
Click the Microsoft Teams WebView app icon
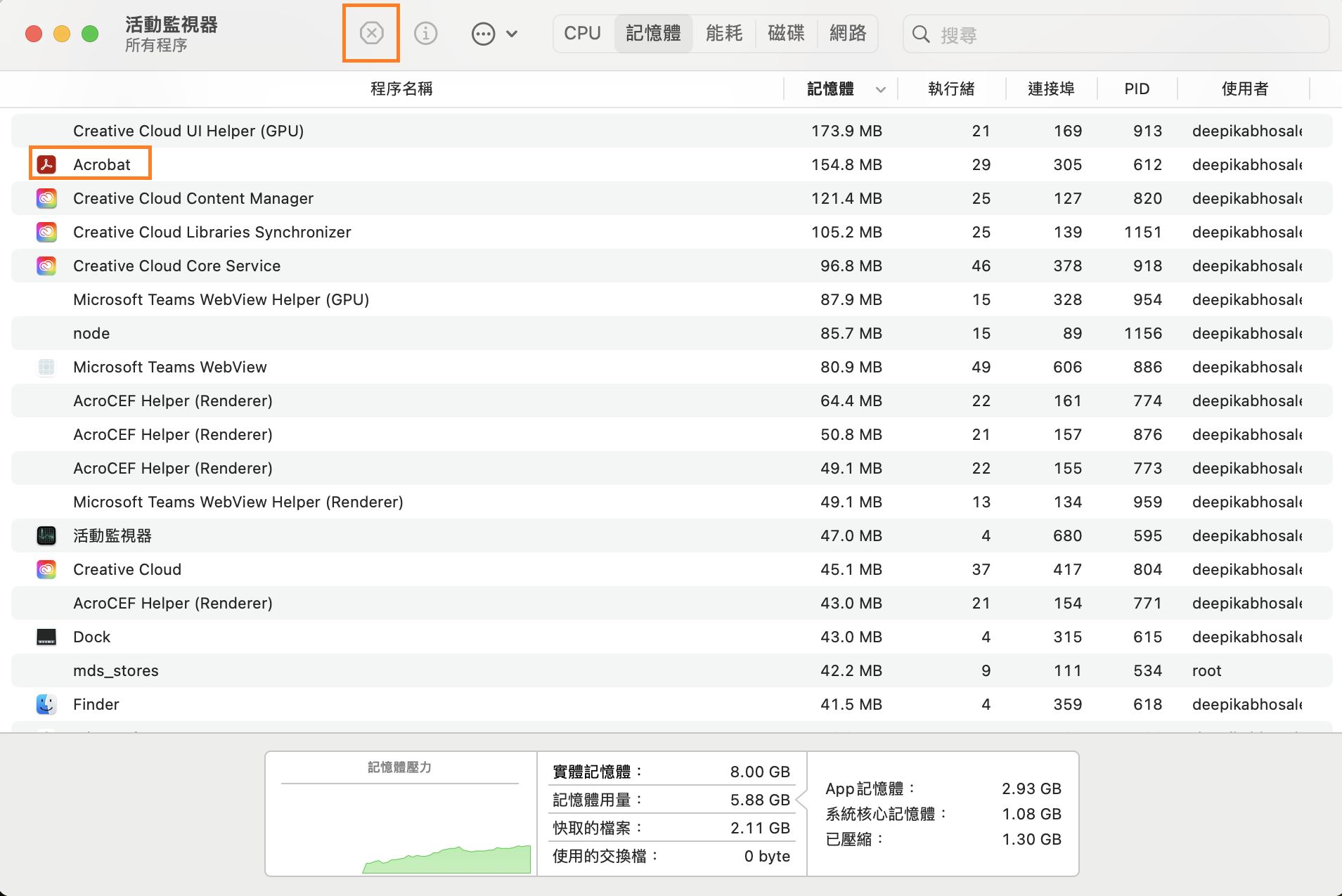[46, 366]
